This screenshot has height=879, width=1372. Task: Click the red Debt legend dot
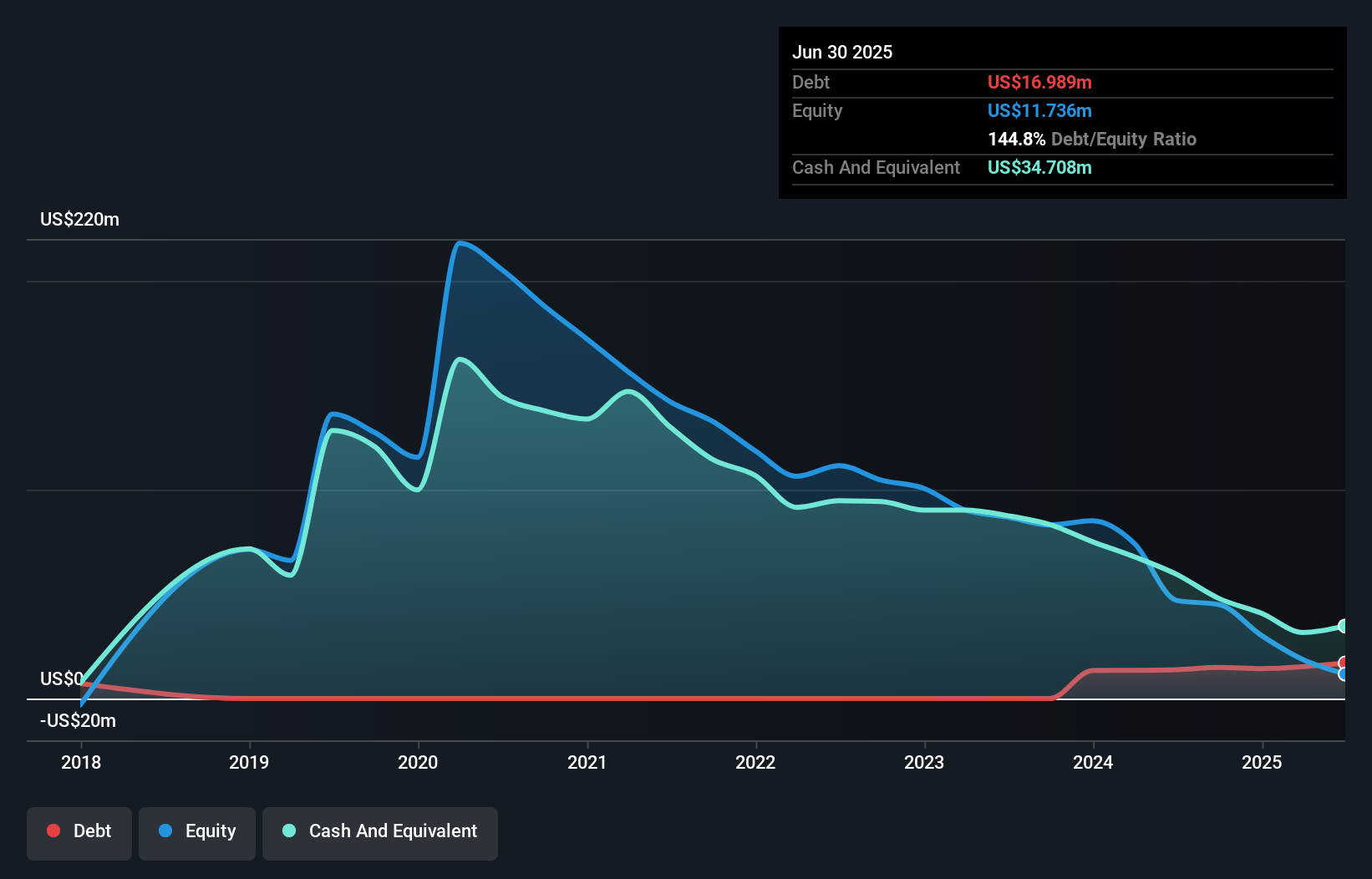pyautogui.click(x=53, y=831)
